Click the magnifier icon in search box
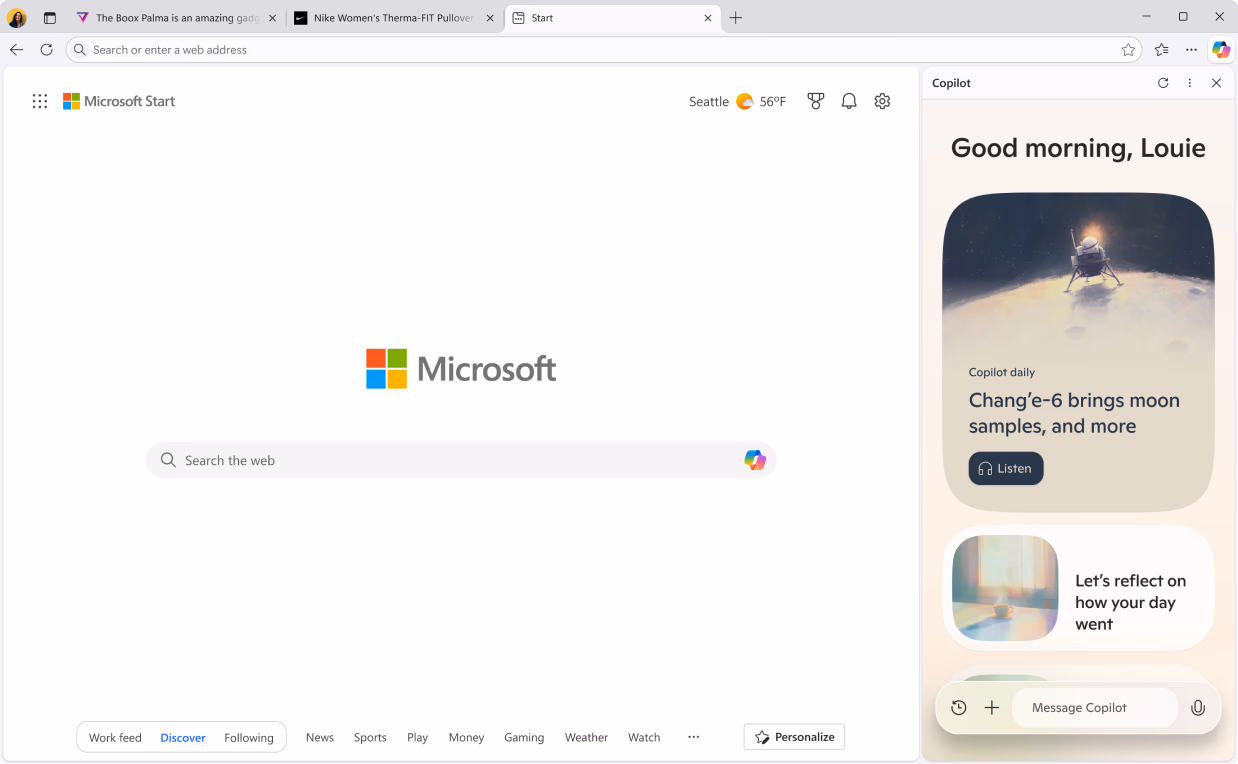Screen dimensions: 1238x764 point(168,460)
